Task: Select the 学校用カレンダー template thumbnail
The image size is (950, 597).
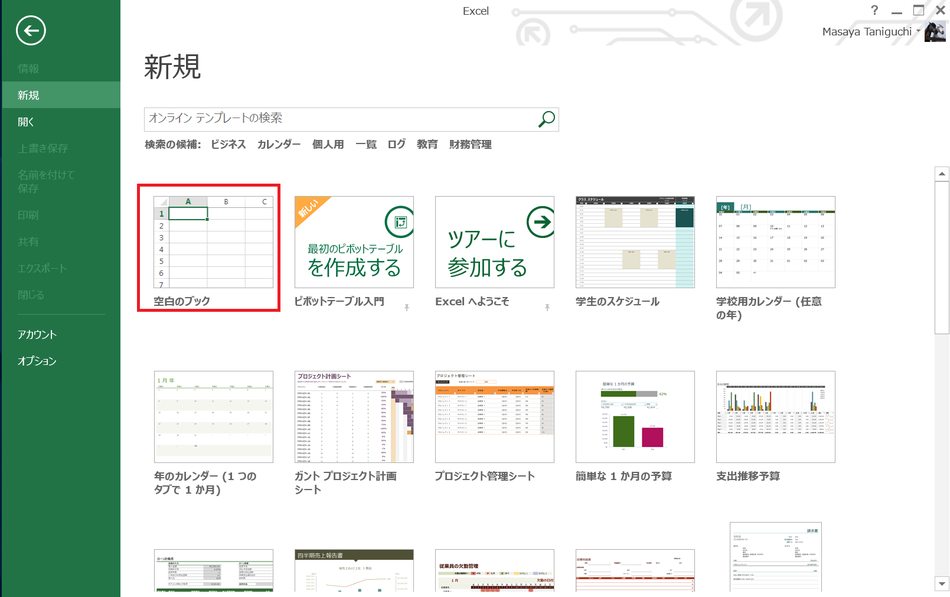Action: coord(776,242)
